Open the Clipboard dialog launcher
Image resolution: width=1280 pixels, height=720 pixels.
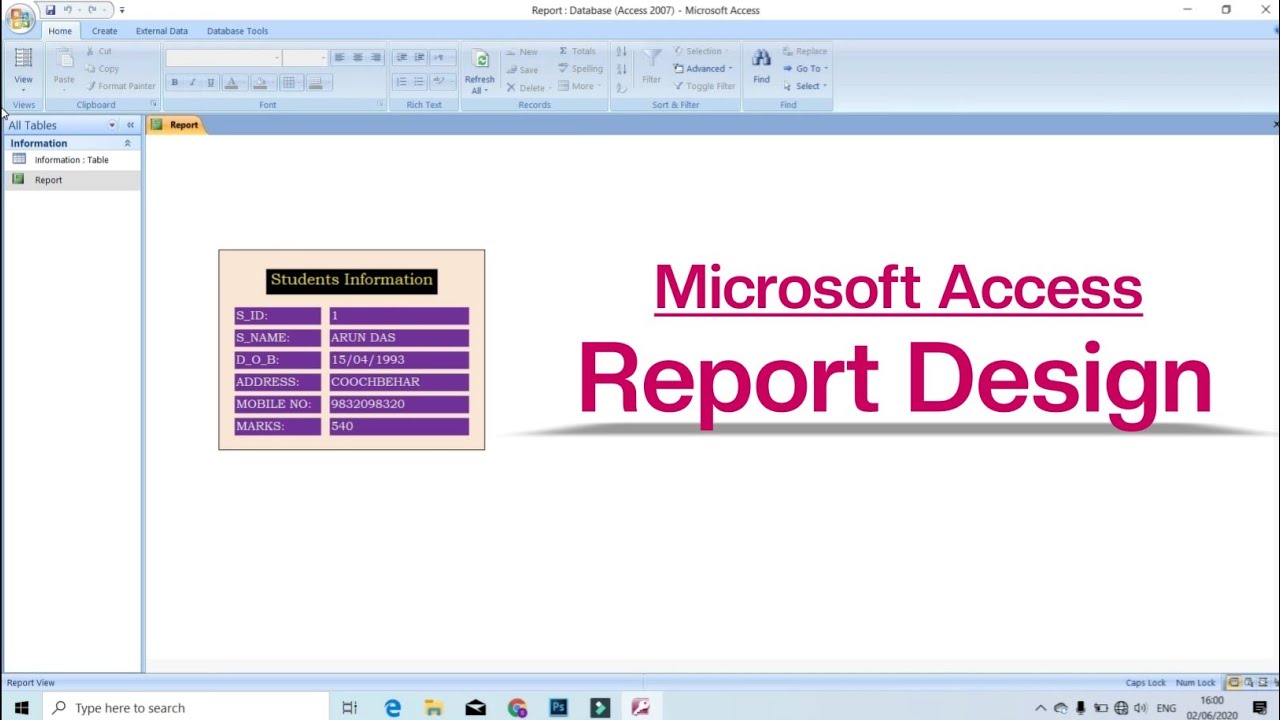pyautogui.click(x=154, y=104)
